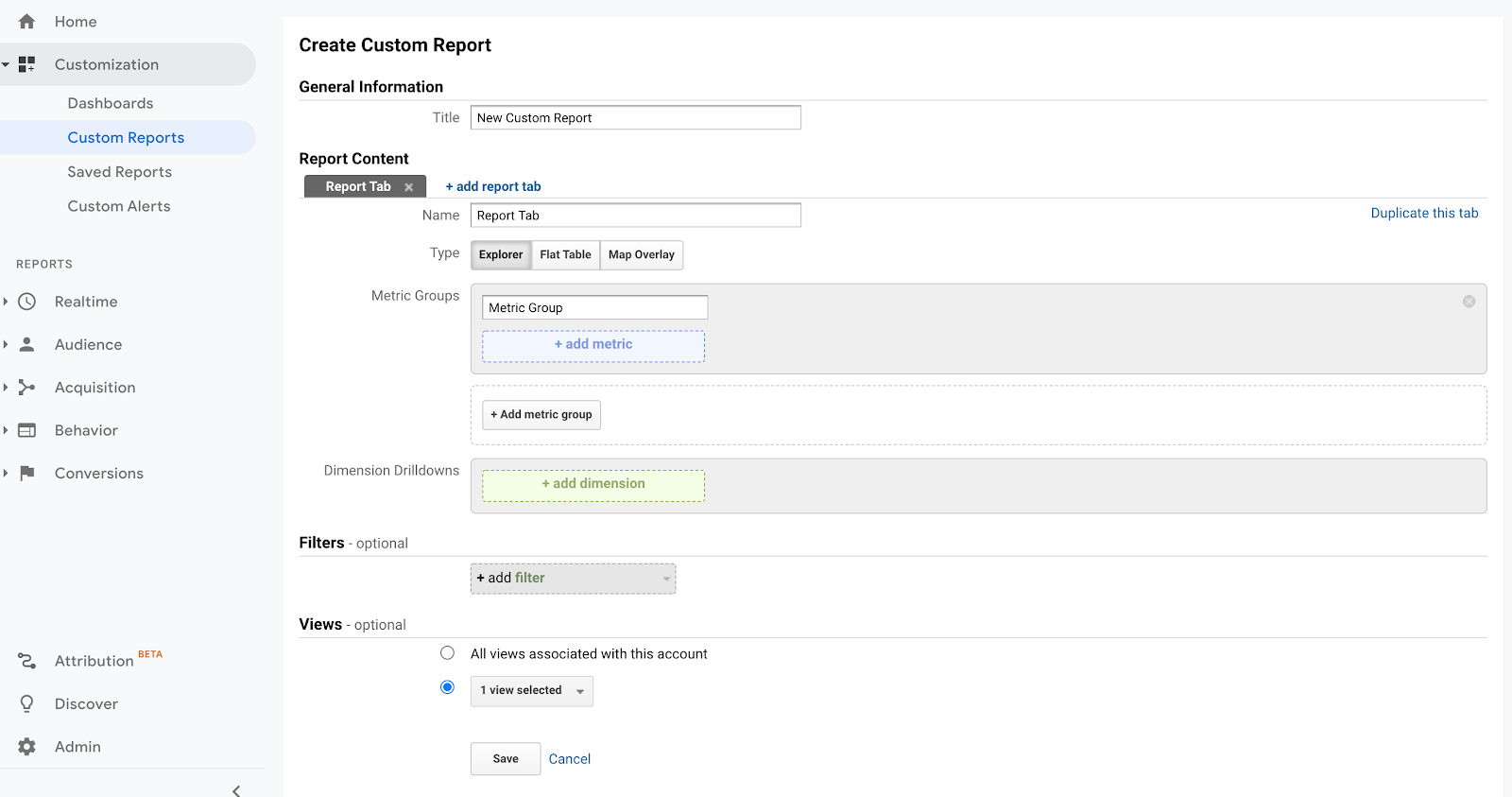Open the Attribution BETA item

point(109,660)
